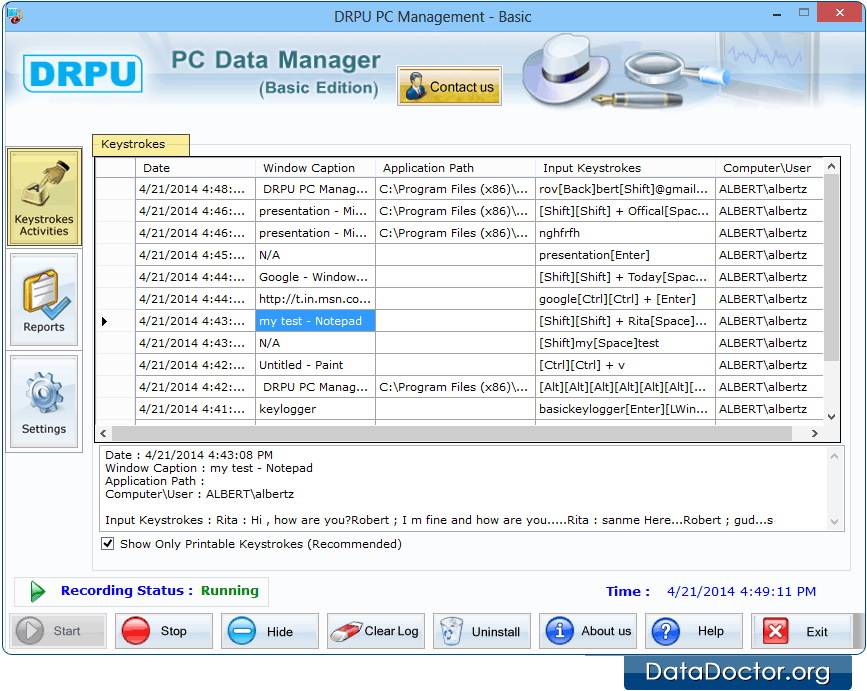The height and width of the screenshot is (691, 867).
Task: Select the 'http://t.in.msn.co...' caption cell
Action: (x=315, y=299)
